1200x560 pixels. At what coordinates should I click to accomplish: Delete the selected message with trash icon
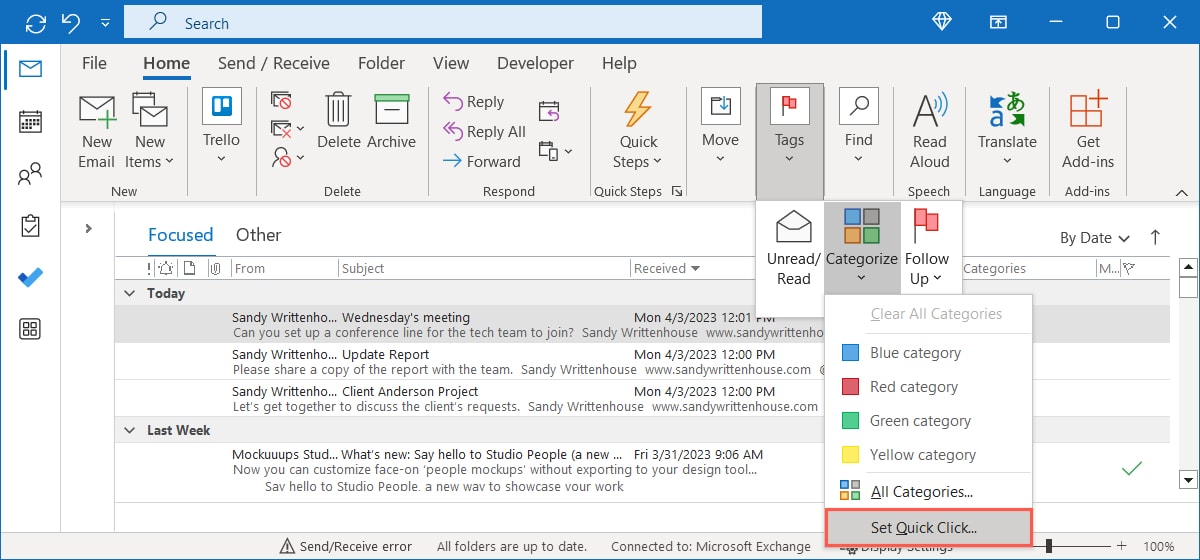coord(338,121)
